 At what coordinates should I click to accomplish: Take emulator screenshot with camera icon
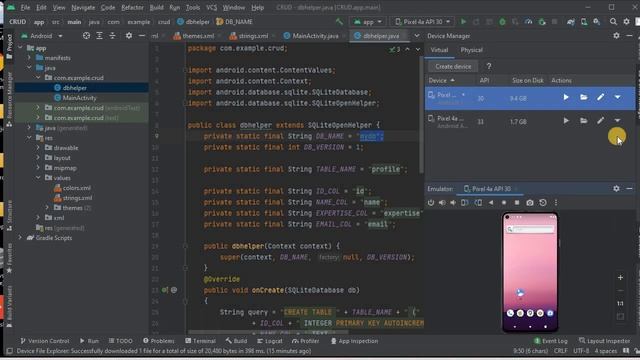coord(530,202)
